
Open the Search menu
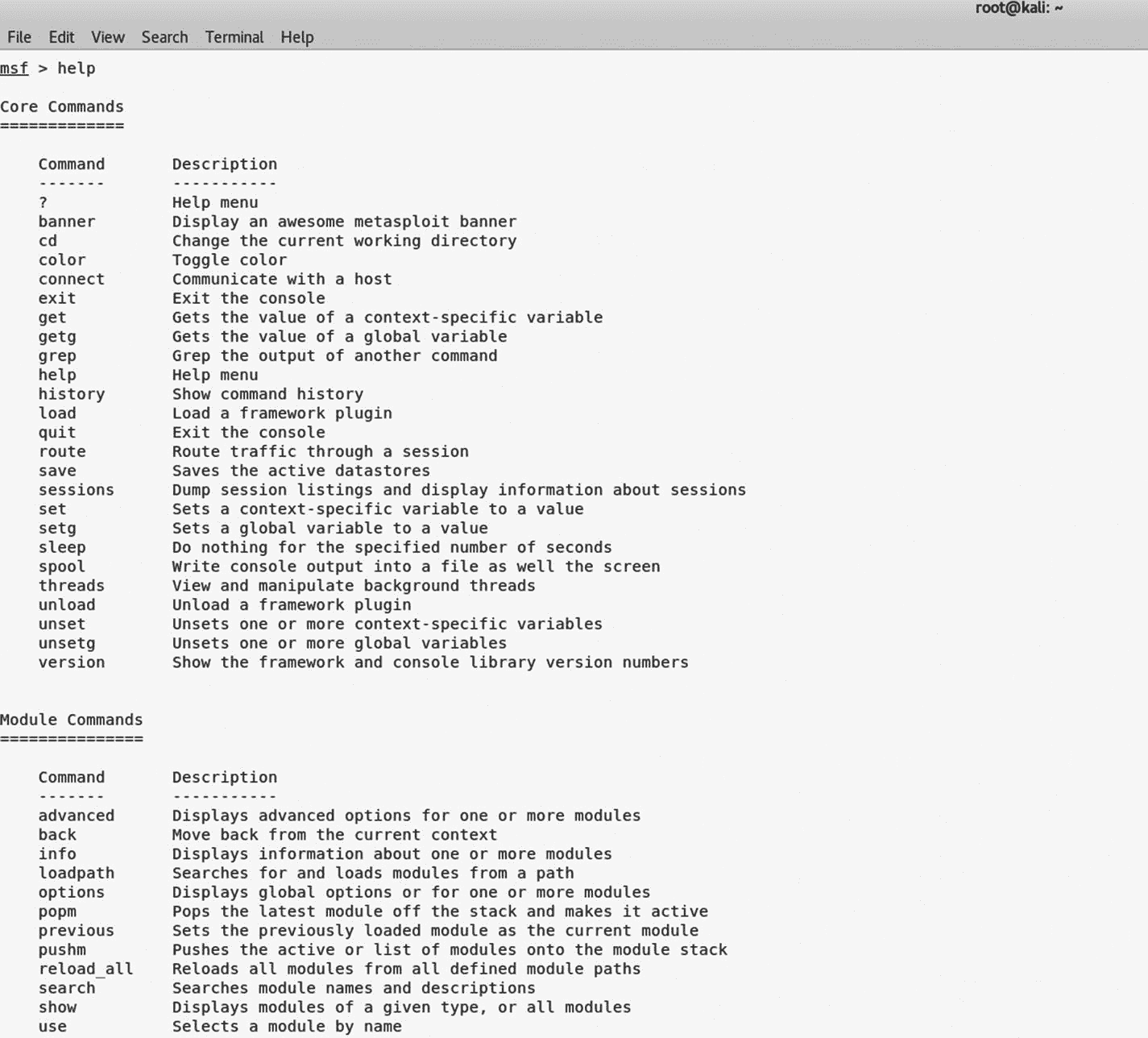click(164, 37)
